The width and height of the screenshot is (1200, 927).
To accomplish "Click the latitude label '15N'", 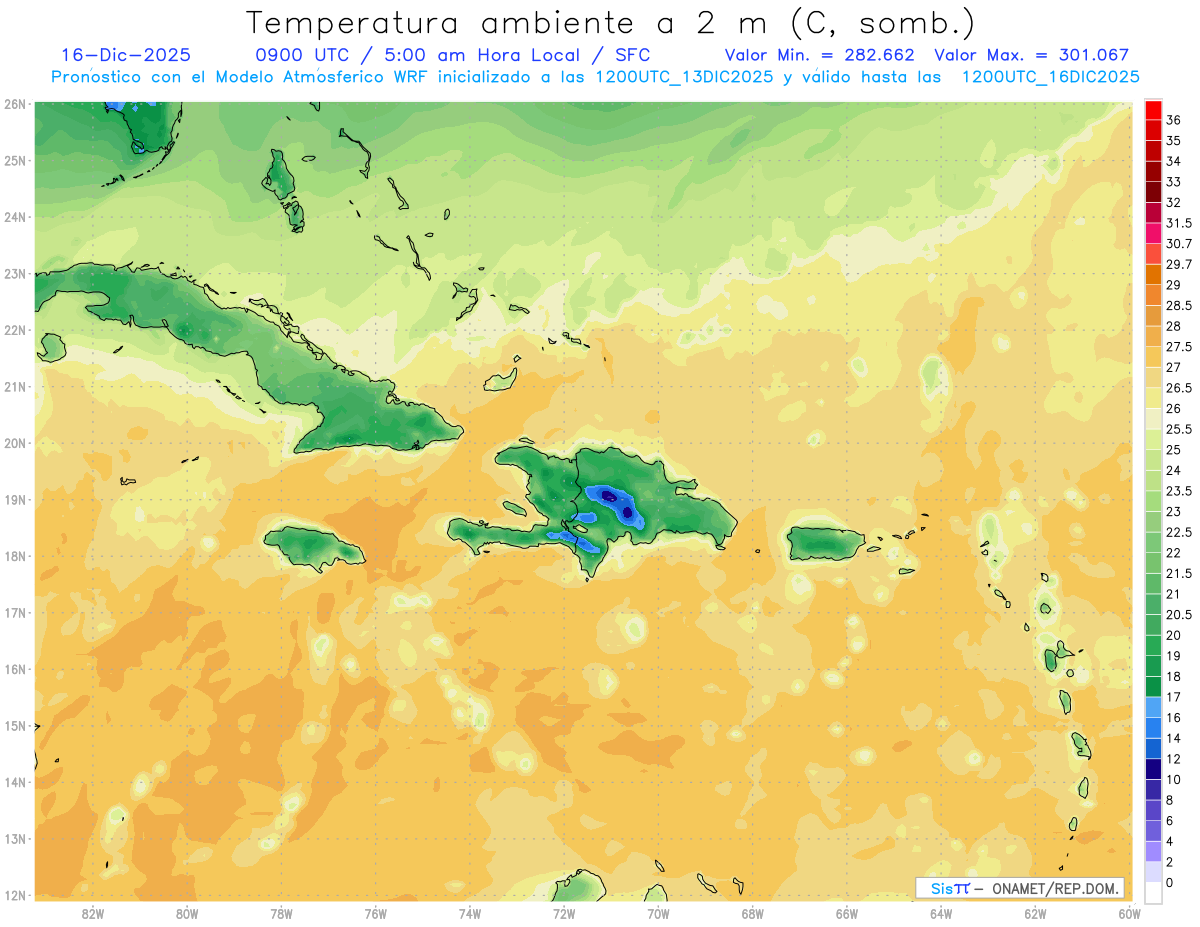I will pyautogui.click(x=15, y=725).
